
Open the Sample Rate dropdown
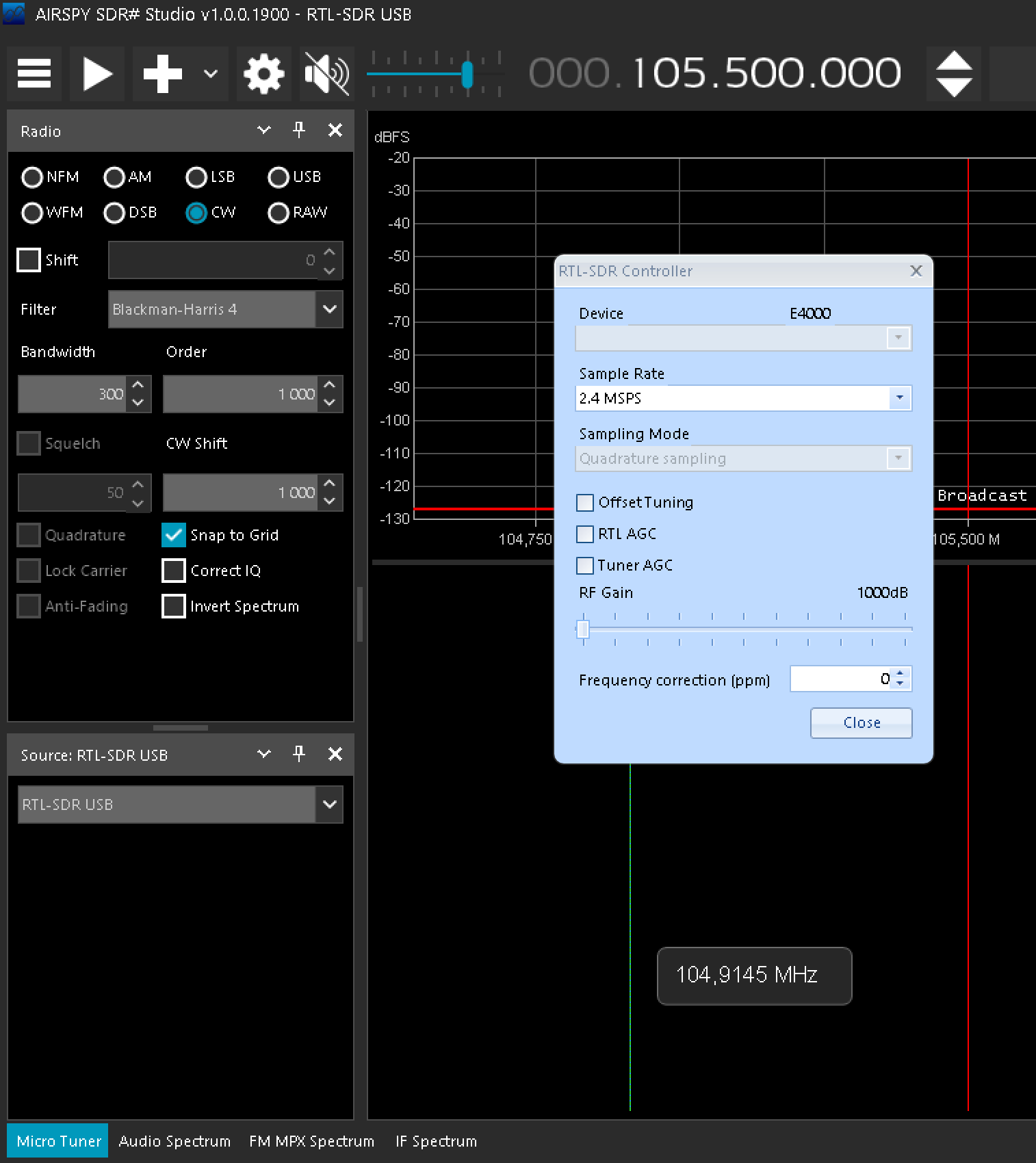point(900,398)
